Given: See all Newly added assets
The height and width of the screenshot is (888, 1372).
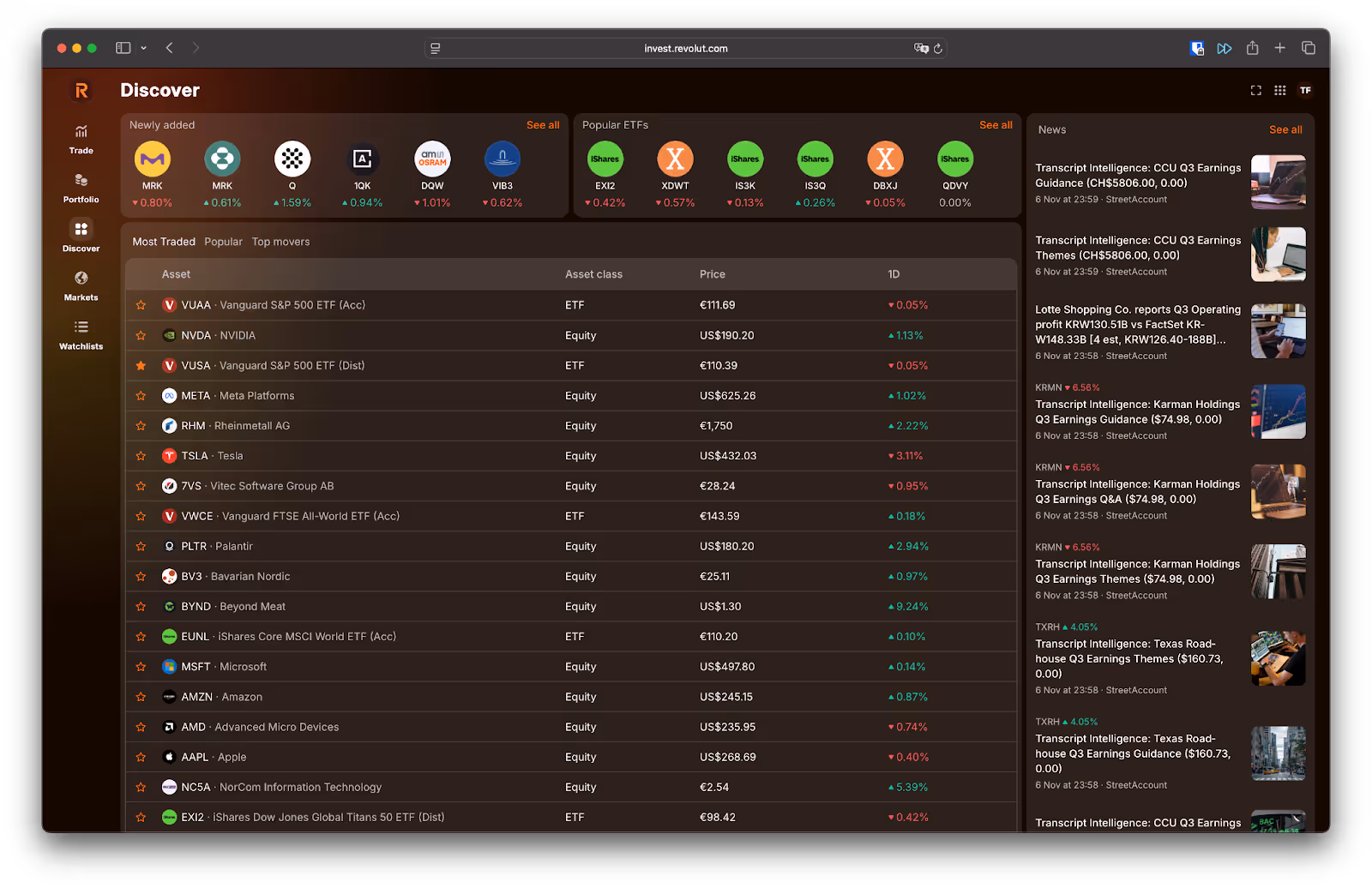Looking at the screenshot, I should tap(543, 125).
